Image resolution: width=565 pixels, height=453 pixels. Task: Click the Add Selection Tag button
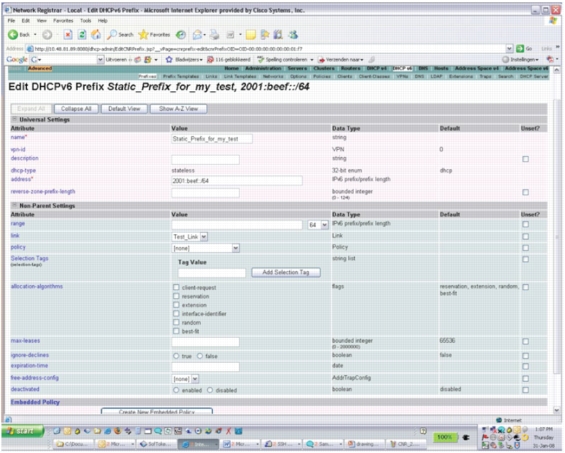click(x=286, y=272)
